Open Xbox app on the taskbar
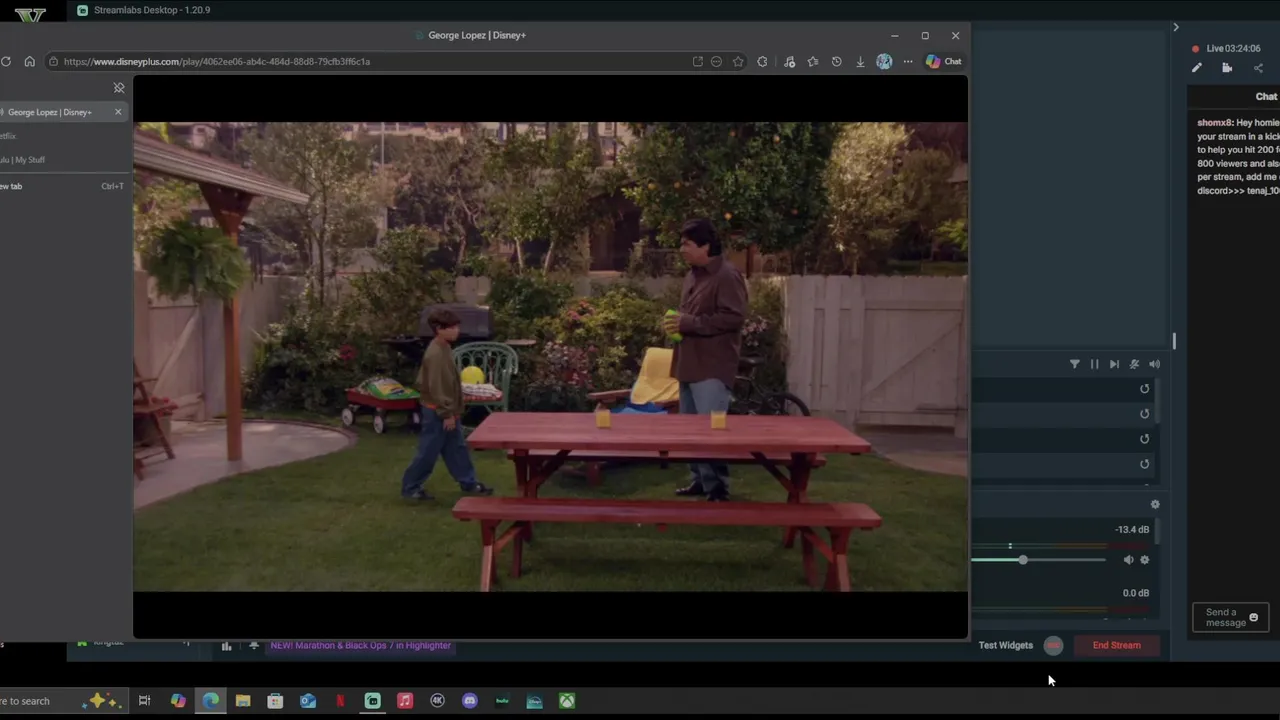This screenshot has width=1280, height=720. click(x=567, y=701)
